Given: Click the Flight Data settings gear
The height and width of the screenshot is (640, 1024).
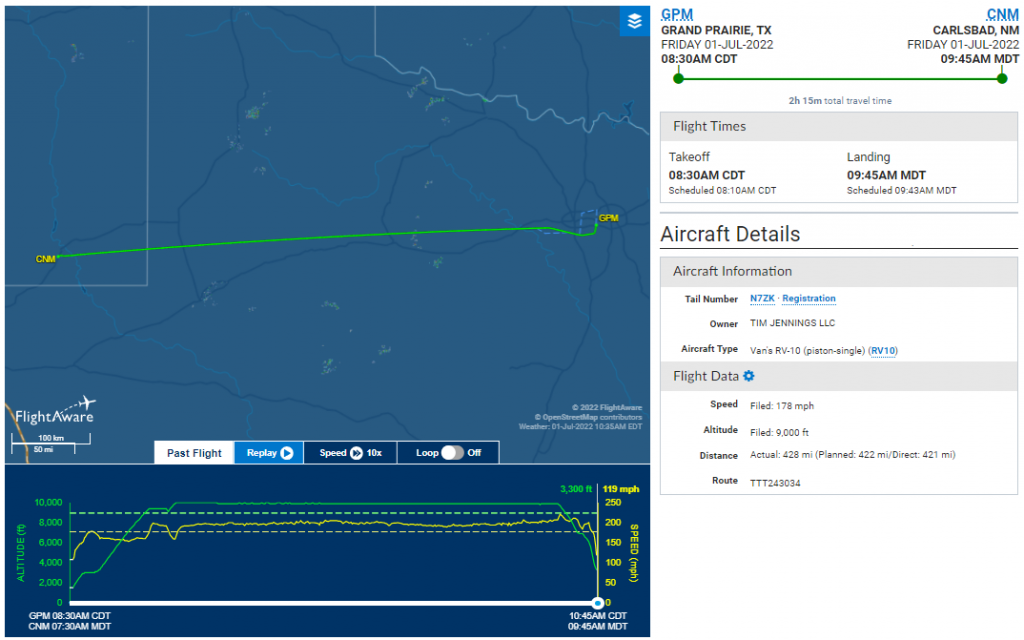Looking at the screenshot, I should pyautogui.click(x=749, y=376).
